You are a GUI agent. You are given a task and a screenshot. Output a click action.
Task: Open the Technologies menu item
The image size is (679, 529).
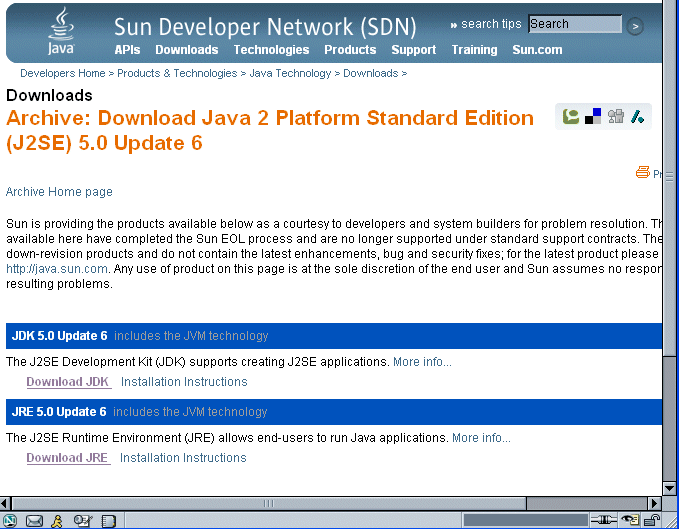pyautogui.click(x=271, y=50)
